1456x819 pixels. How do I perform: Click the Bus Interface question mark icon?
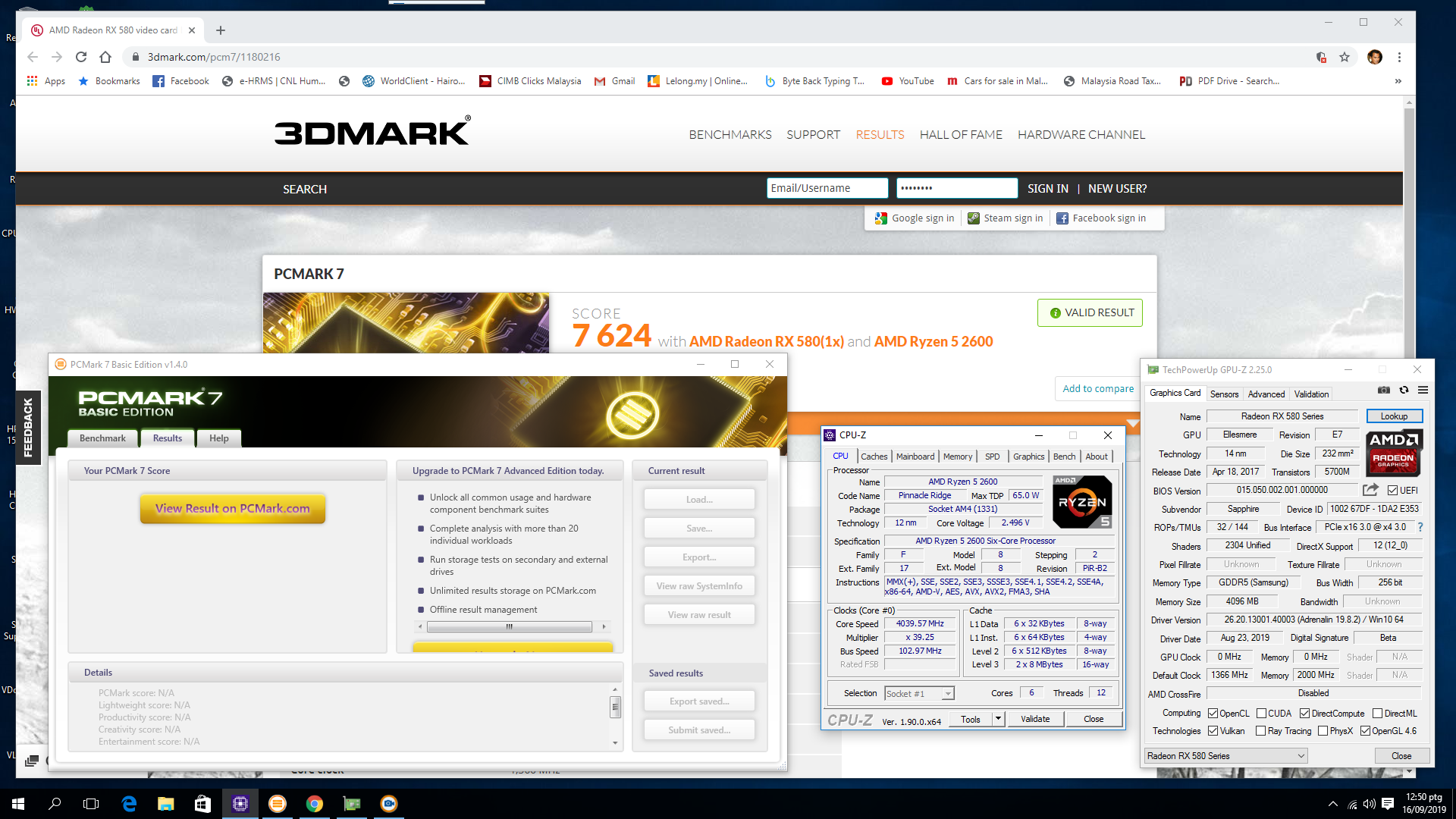1420,527
